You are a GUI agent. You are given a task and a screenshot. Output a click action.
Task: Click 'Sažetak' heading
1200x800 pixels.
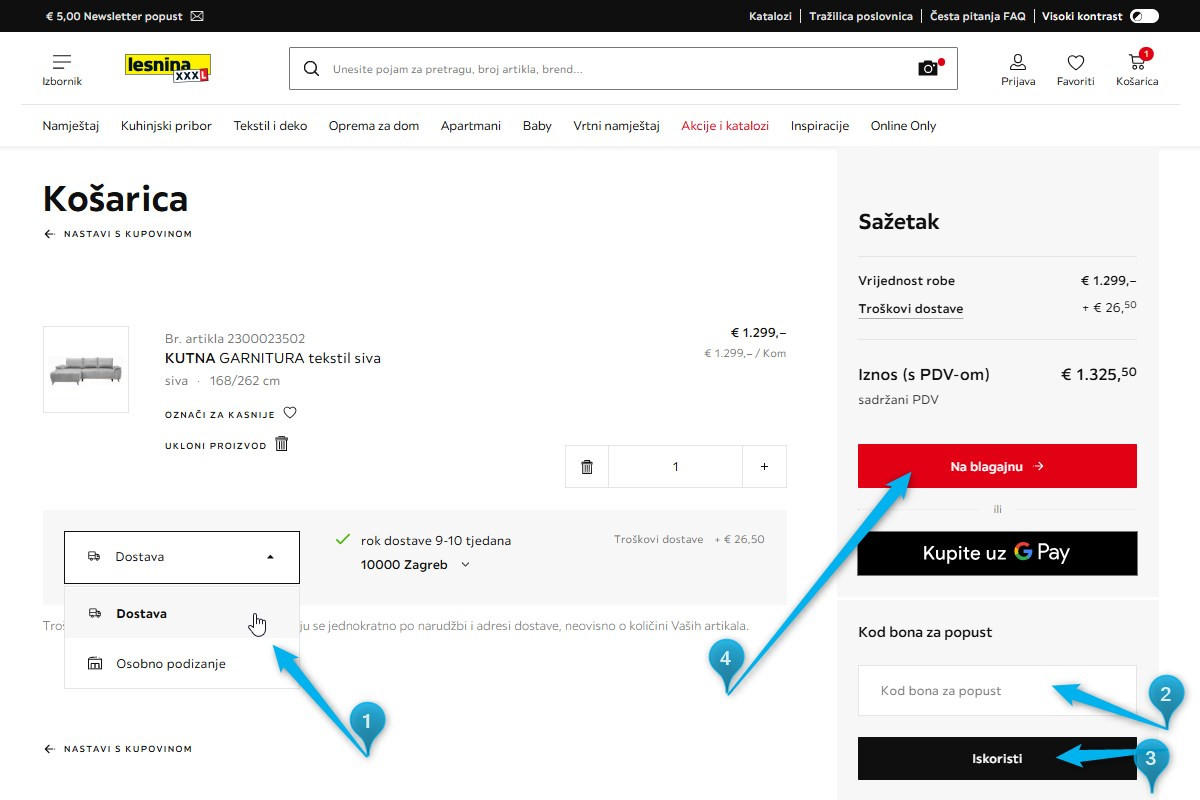tap(899, 222)
